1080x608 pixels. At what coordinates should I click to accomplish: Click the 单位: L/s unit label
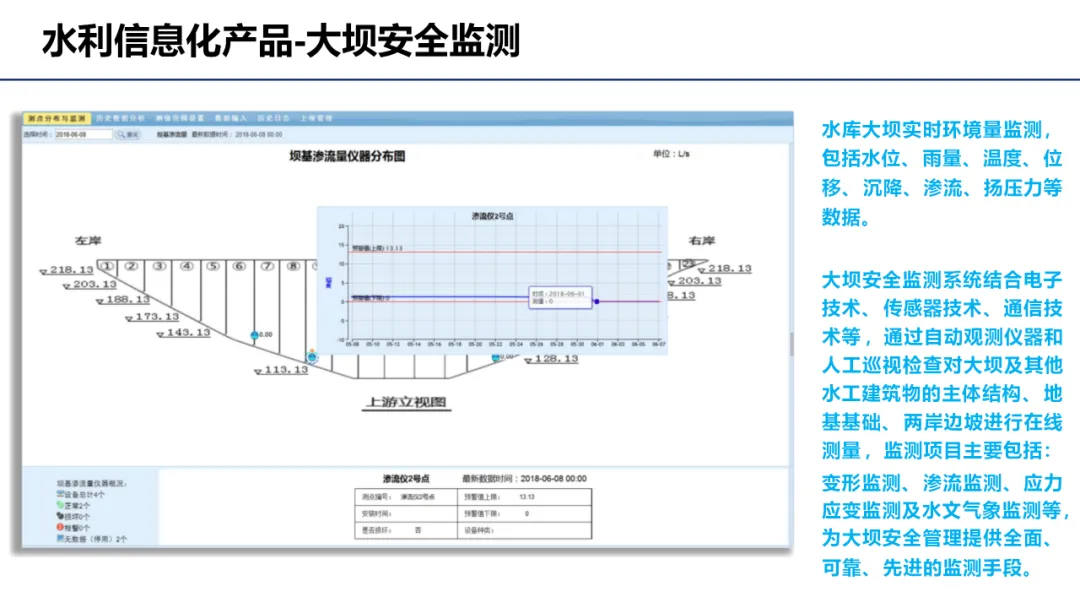click(x=672, y=154)
